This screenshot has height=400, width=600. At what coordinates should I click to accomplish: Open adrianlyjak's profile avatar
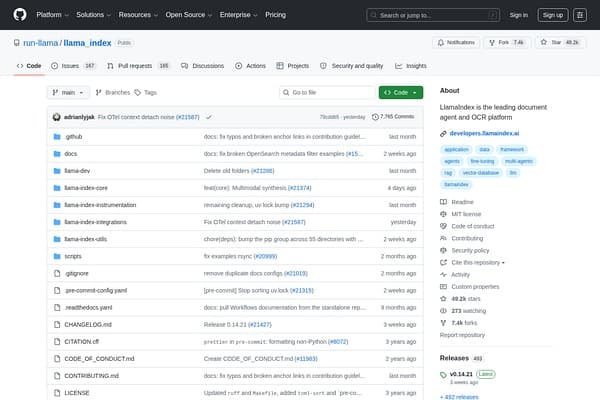57,117
